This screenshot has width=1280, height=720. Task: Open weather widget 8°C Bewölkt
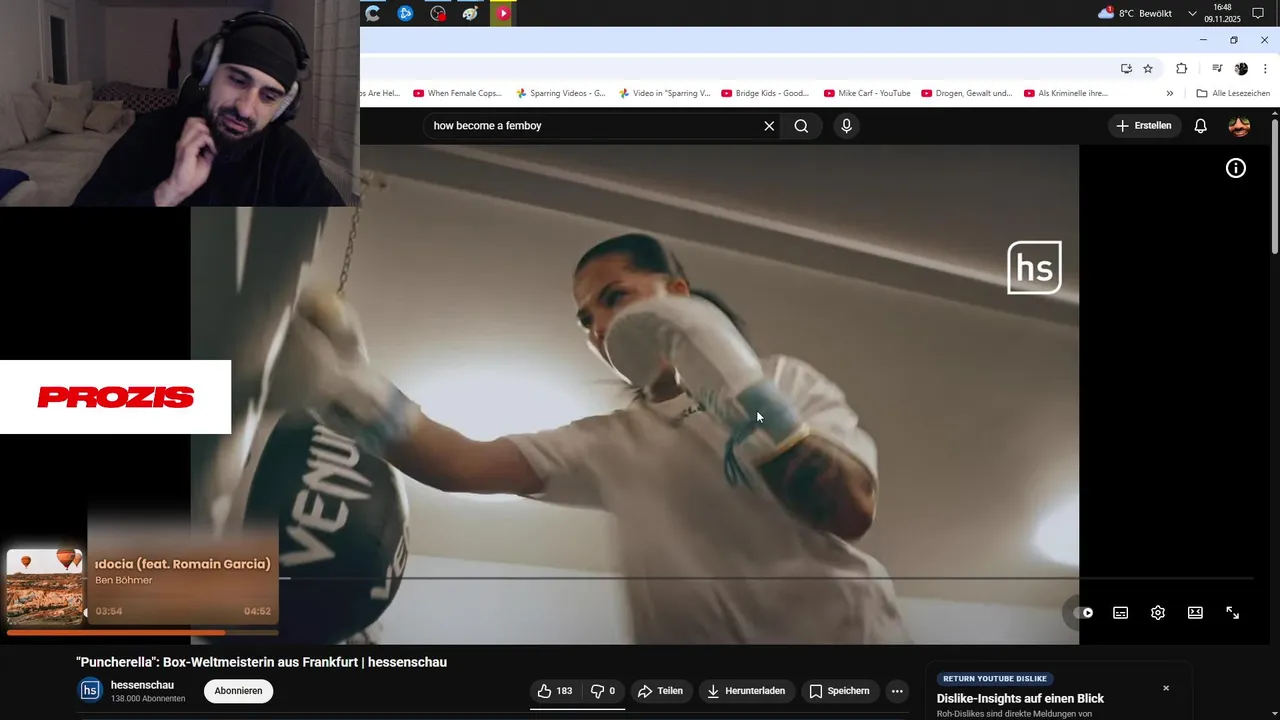(1134, 13)
